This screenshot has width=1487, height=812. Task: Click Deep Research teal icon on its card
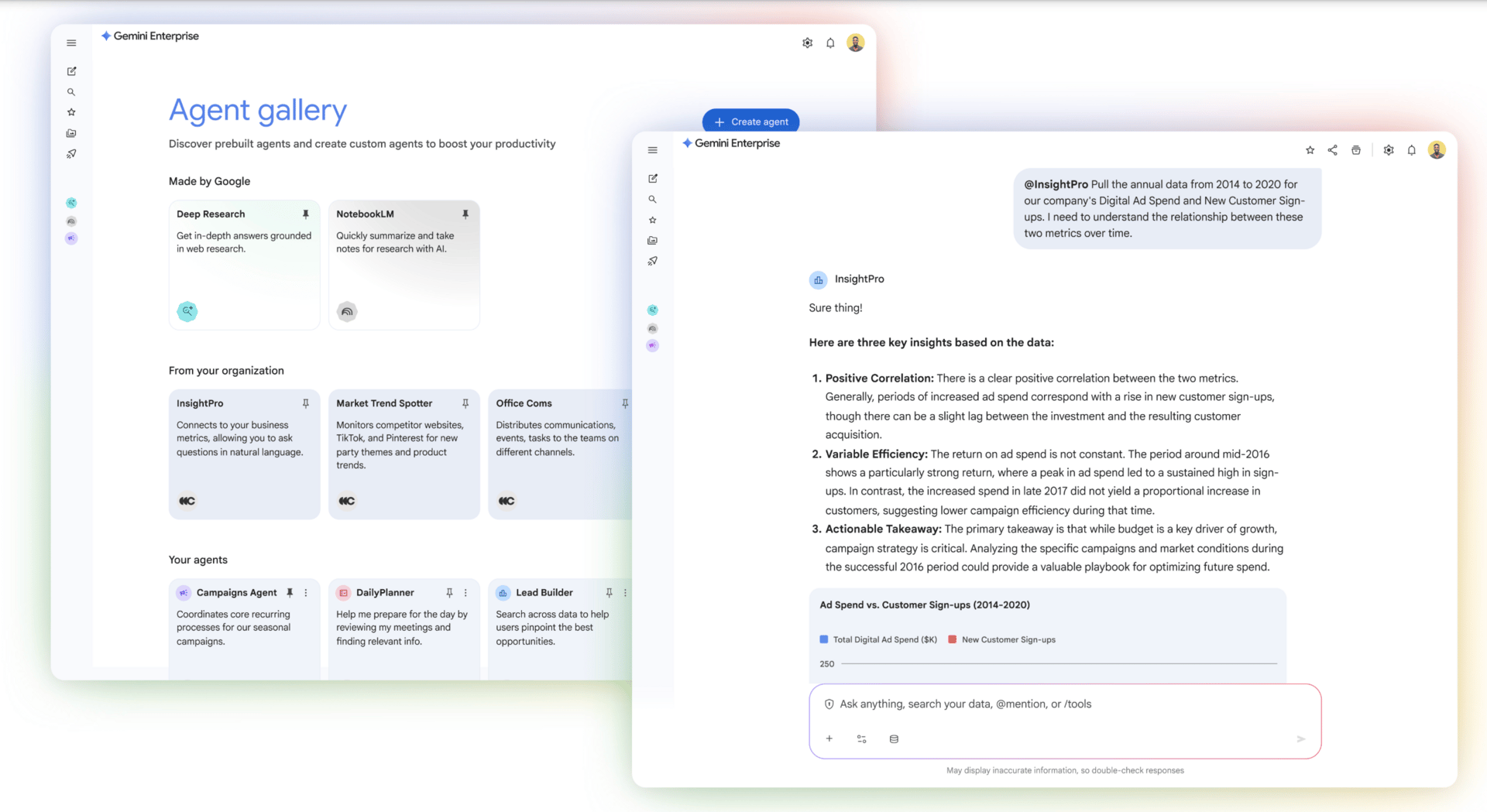[187, 311]
